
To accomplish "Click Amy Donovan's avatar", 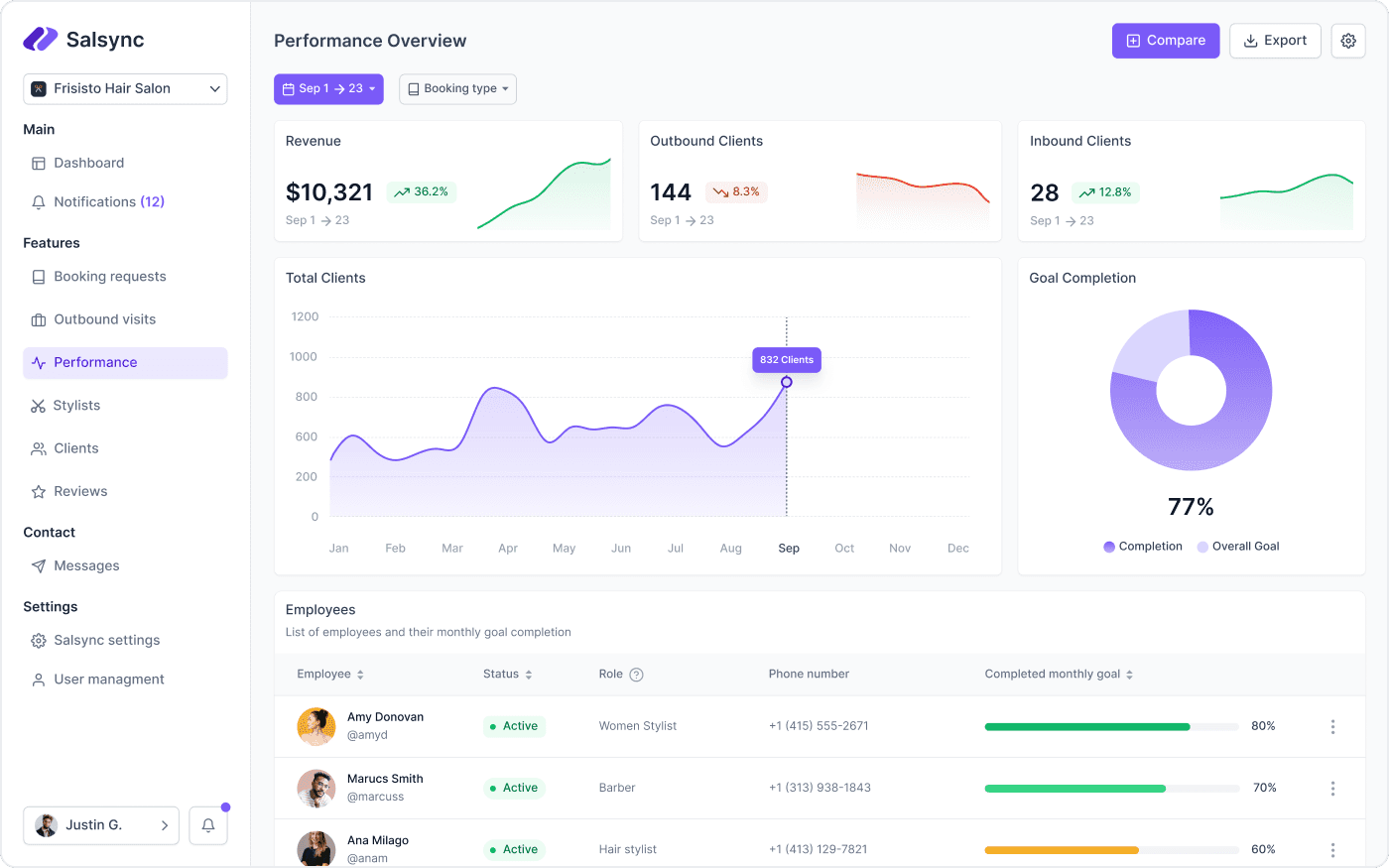I will coord(316,726).
